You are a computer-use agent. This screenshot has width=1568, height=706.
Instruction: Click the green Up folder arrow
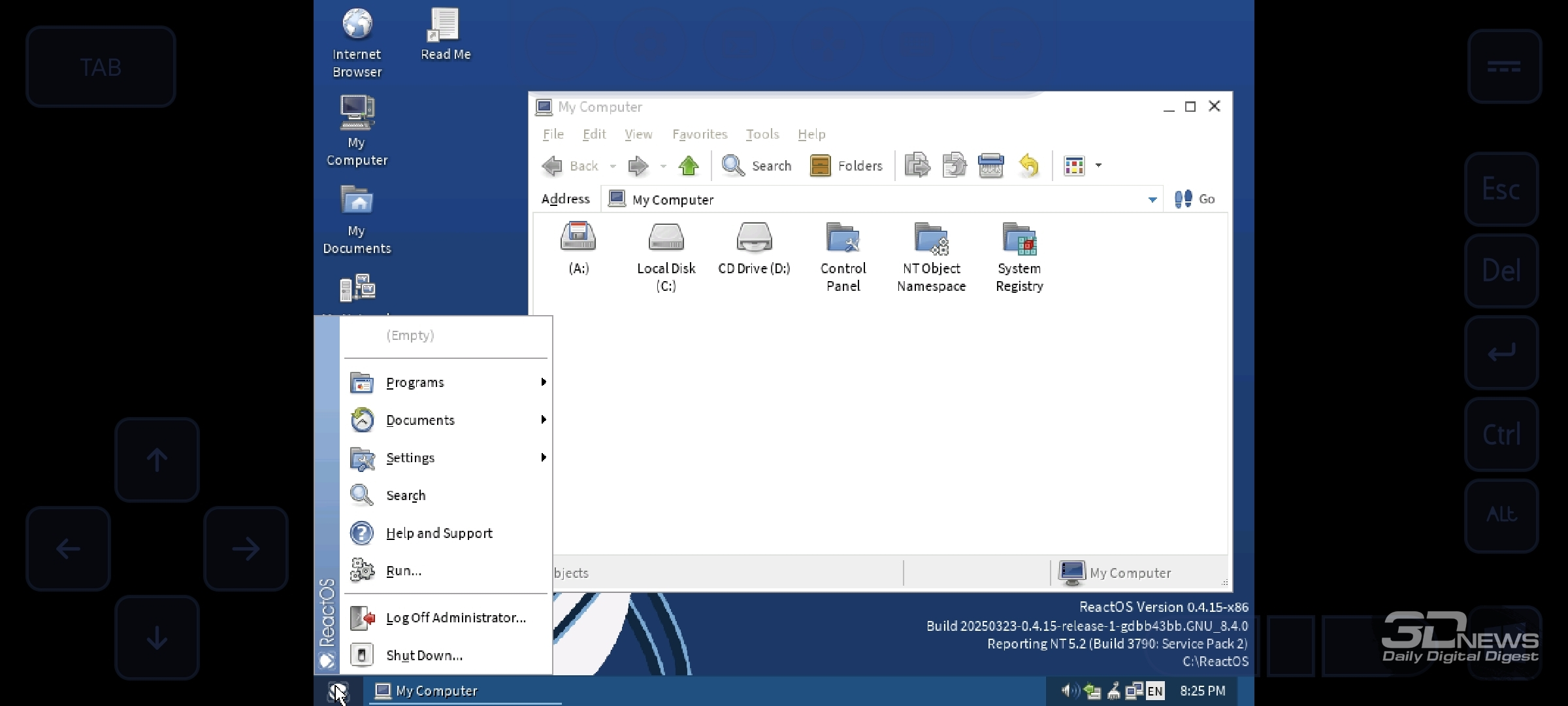click(689, 166)
